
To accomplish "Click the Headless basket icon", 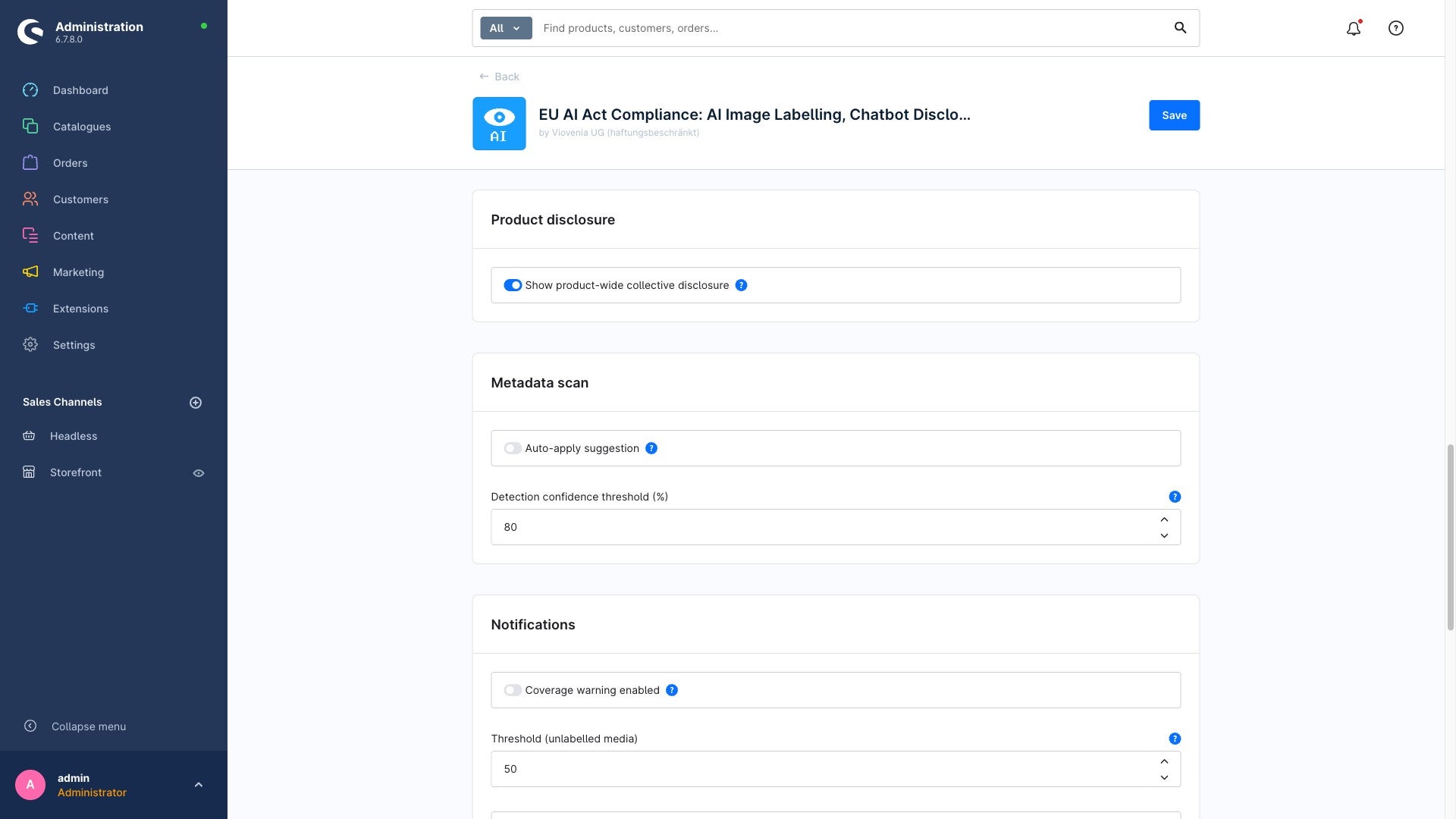I will point(29,436).
